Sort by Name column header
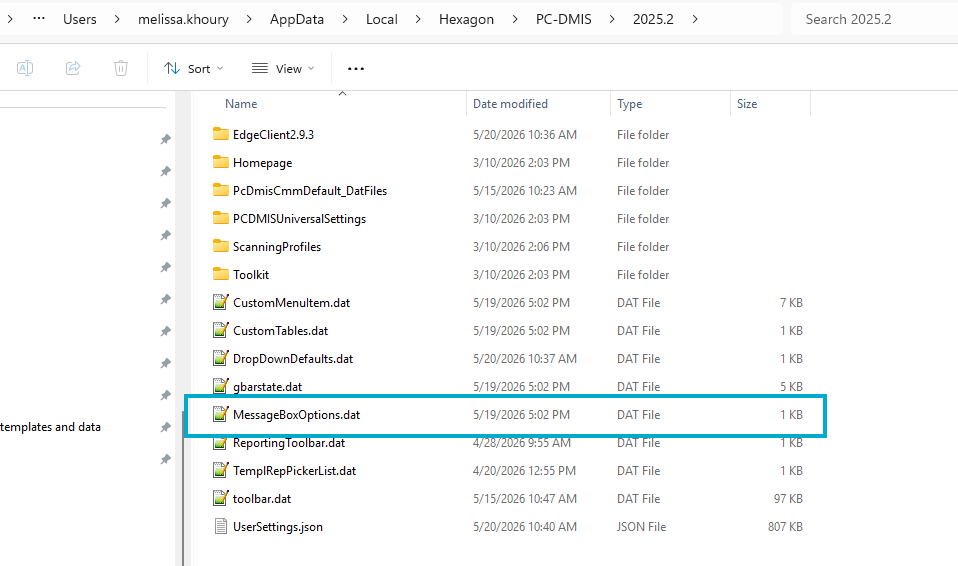 point(241,104)
